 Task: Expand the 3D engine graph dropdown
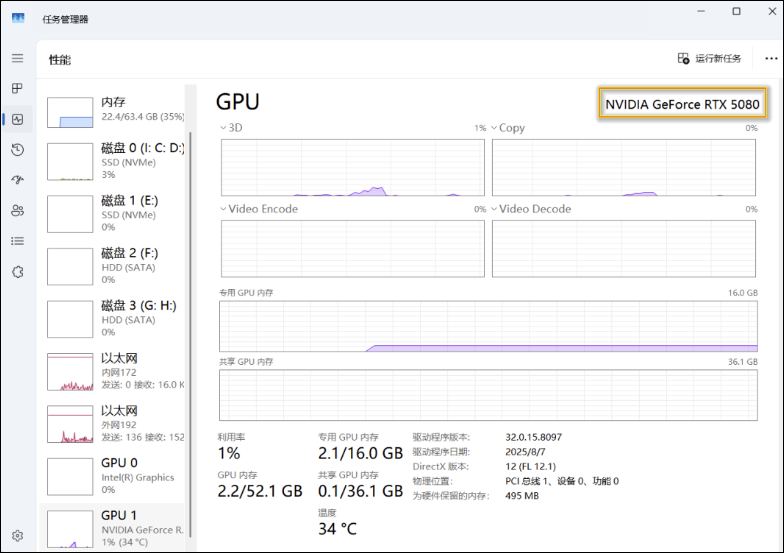click(224, 128)
